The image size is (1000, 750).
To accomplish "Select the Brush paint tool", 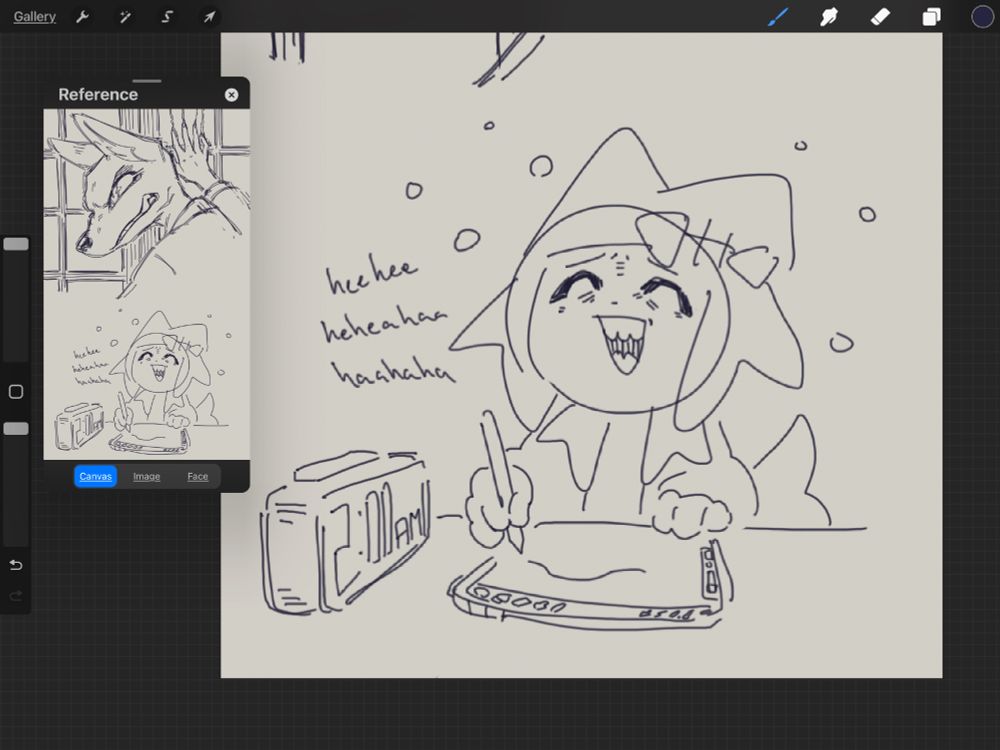I will (778, 17).
